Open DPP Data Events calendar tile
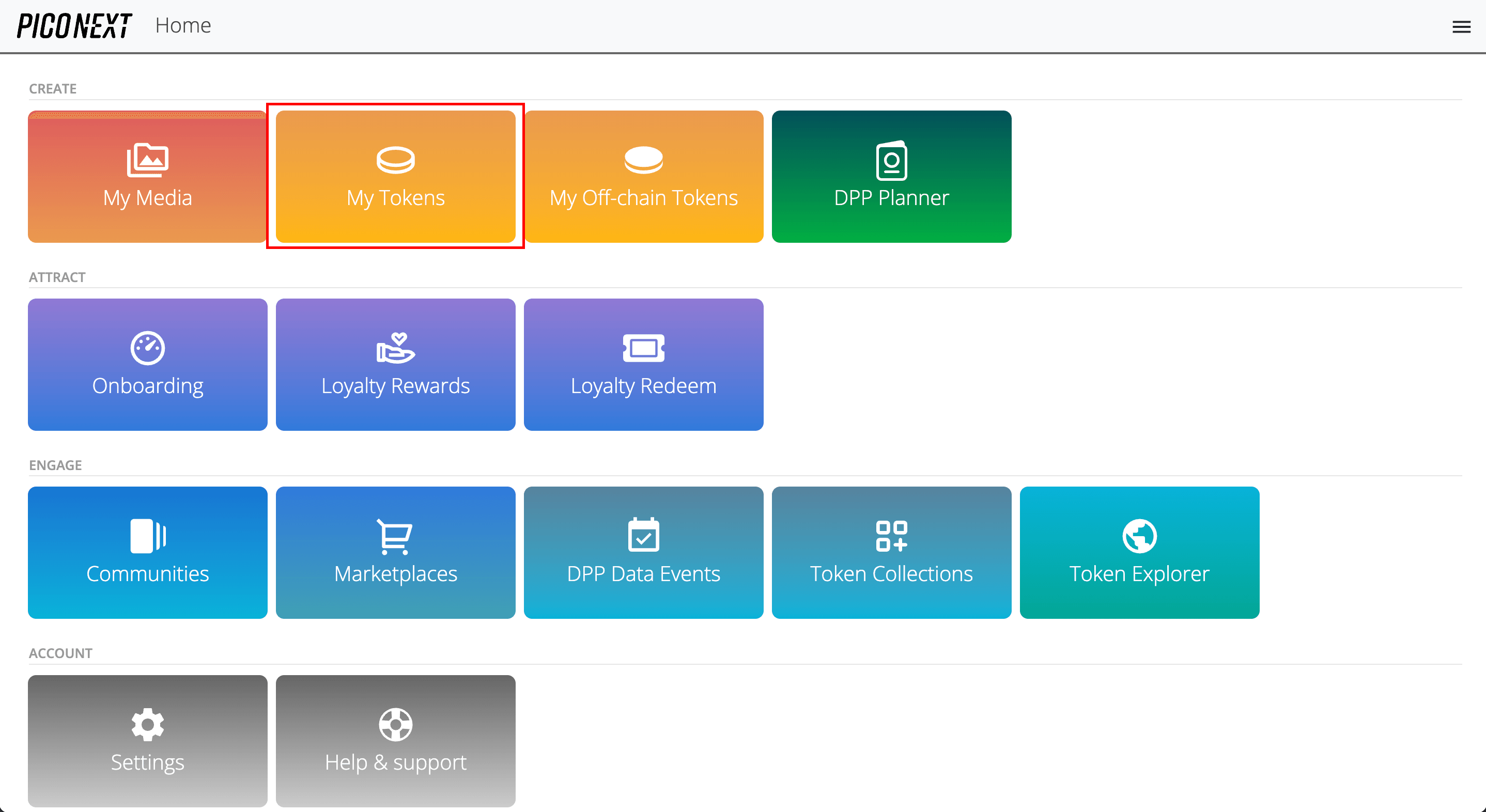The width and height of the screenshot is (1486, 812). click(x=643, y=552)
